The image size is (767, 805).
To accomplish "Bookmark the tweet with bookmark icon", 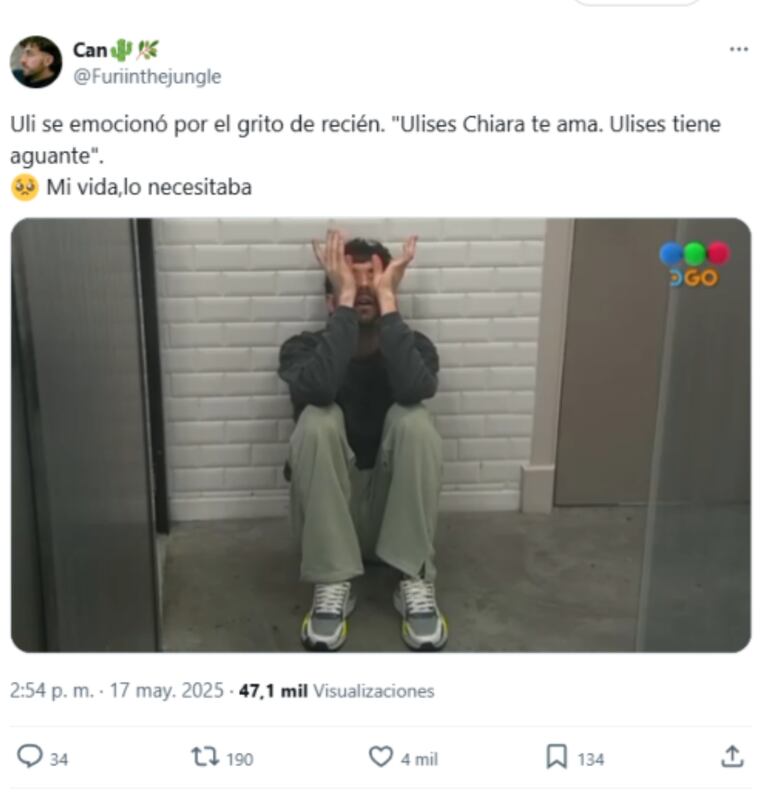I will 557,757.
